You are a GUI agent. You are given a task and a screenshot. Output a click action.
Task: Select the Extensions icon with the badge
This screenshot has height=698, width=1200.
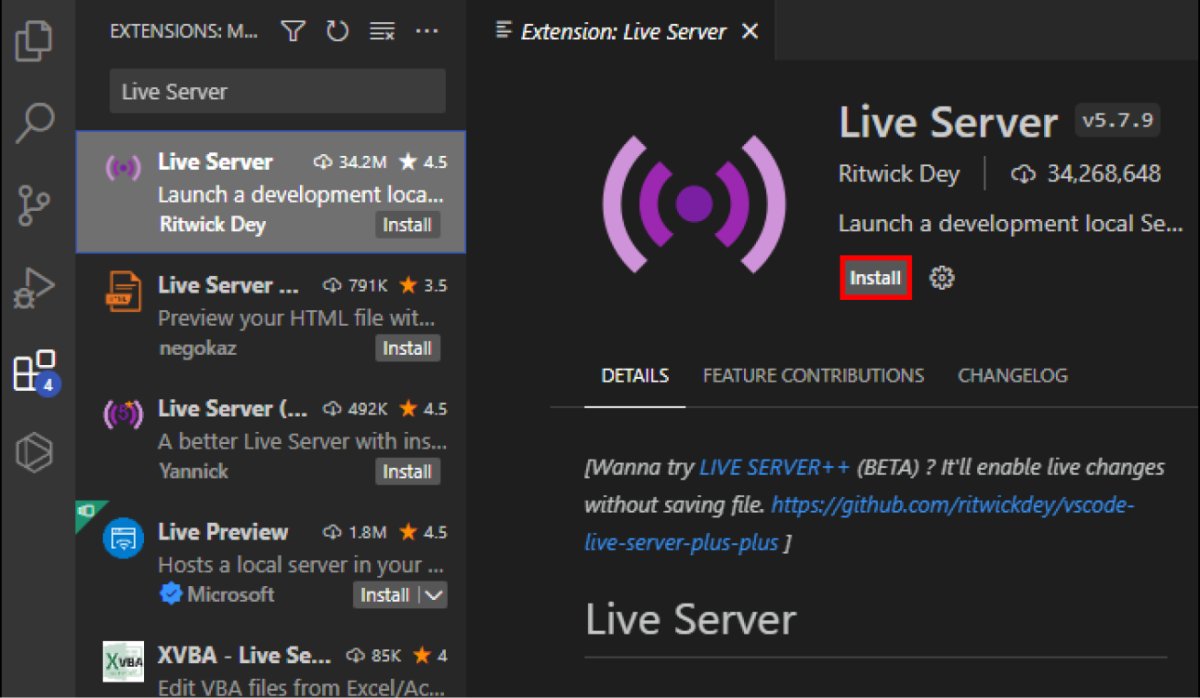click(35, 368)
